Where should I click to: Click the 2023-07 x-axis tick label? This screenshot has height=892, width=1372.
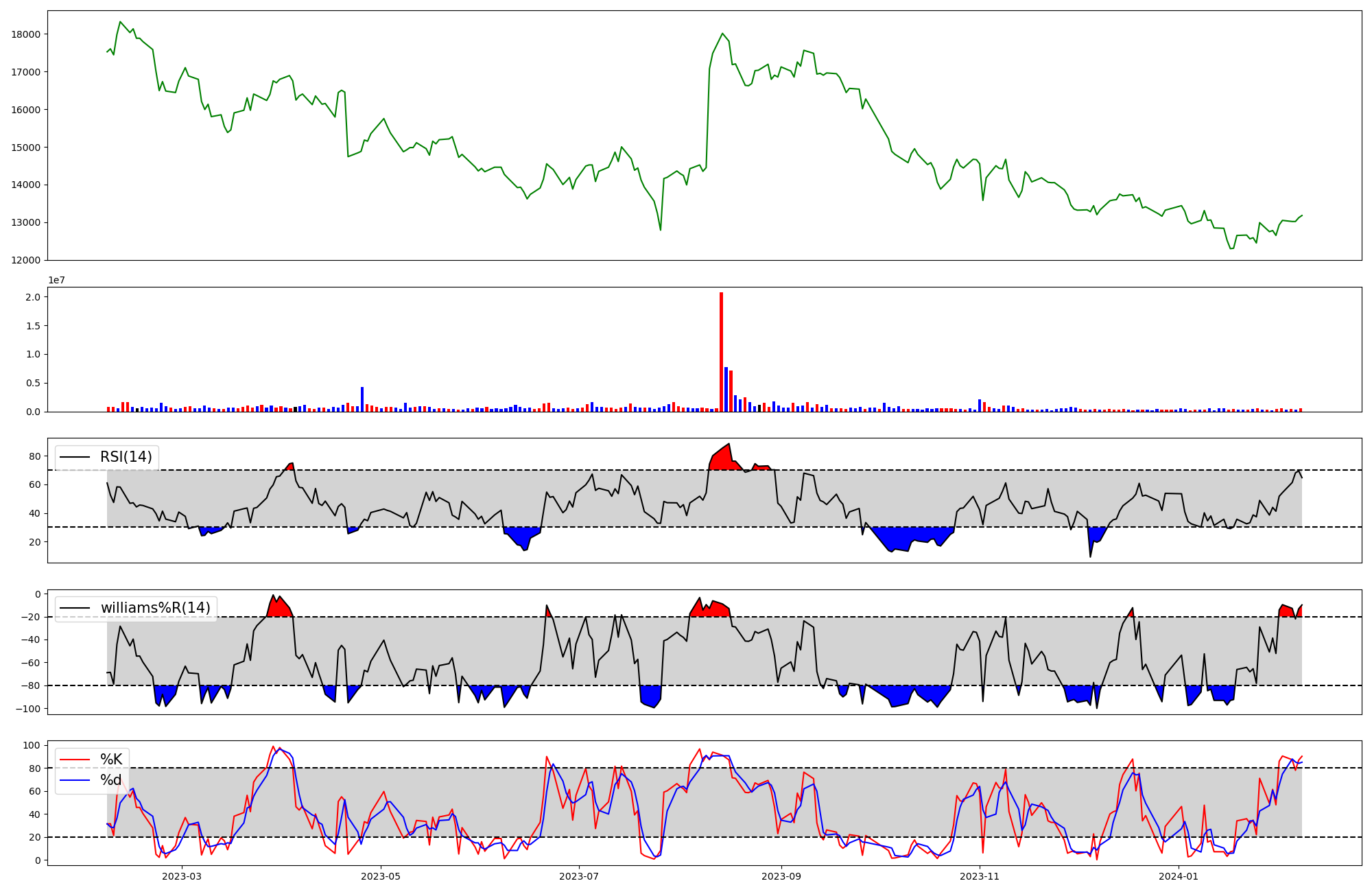point(579,876)
